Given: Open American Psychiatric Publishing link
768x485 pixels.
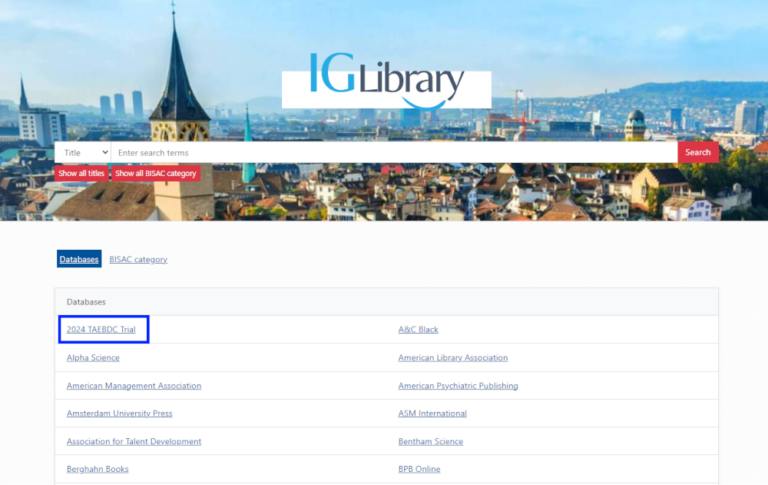Looking at the screenshot, I should 458,386.
